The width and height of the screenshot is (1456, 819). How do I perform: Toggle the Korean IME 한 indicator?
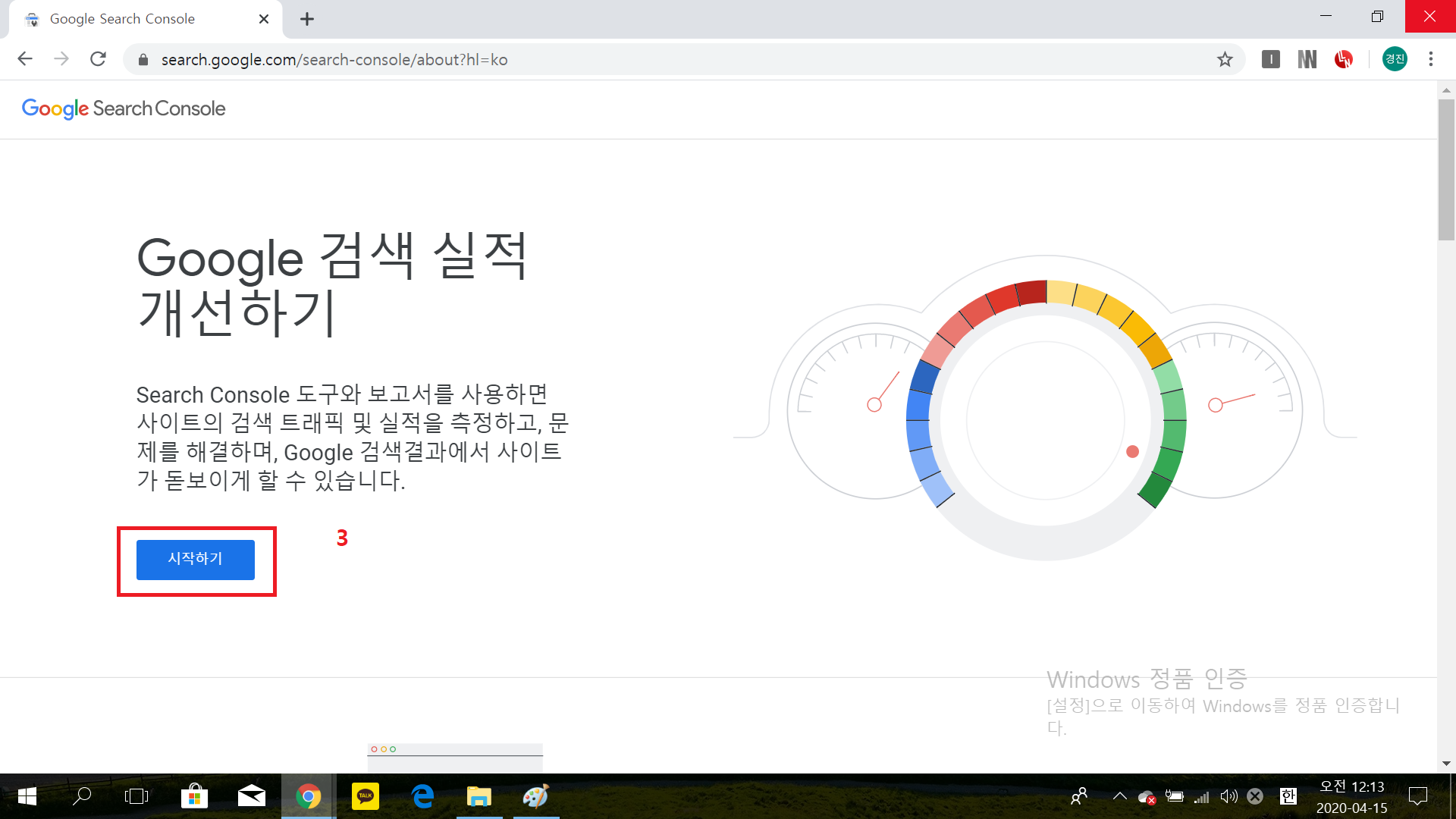[x=1288, y=796]
